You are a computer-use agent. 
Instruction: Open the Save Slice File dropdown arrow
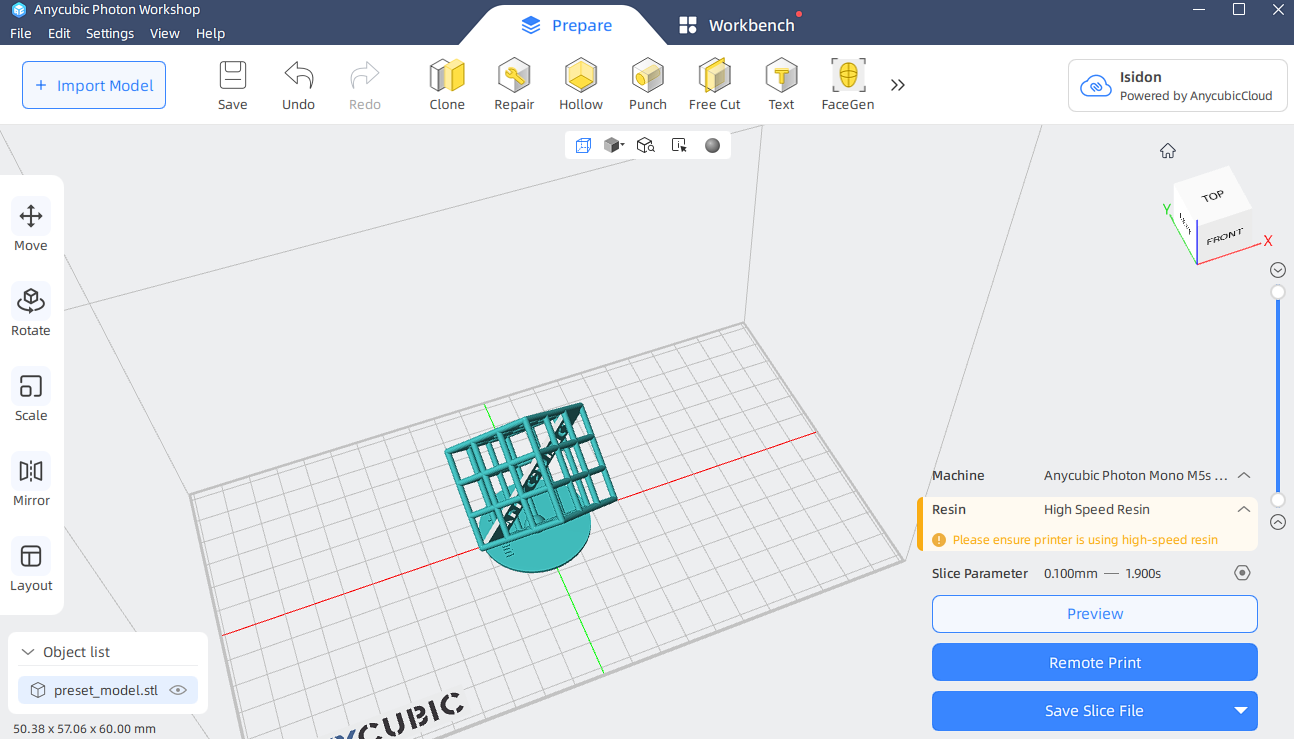pos(1241,711)
